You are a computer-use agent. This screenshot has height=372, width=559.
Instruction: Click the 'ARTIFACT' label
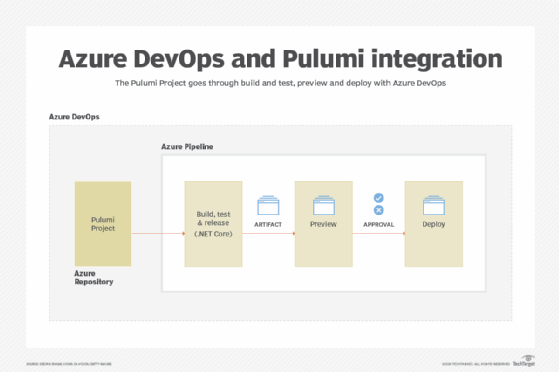268,225
